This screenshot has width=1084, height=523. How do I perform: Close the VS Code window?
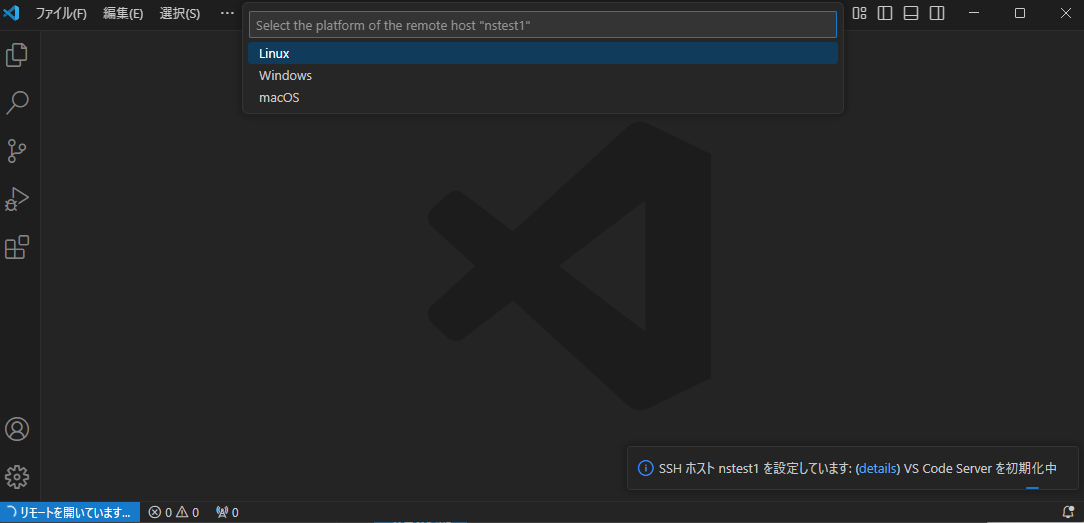click(1065, 13)
